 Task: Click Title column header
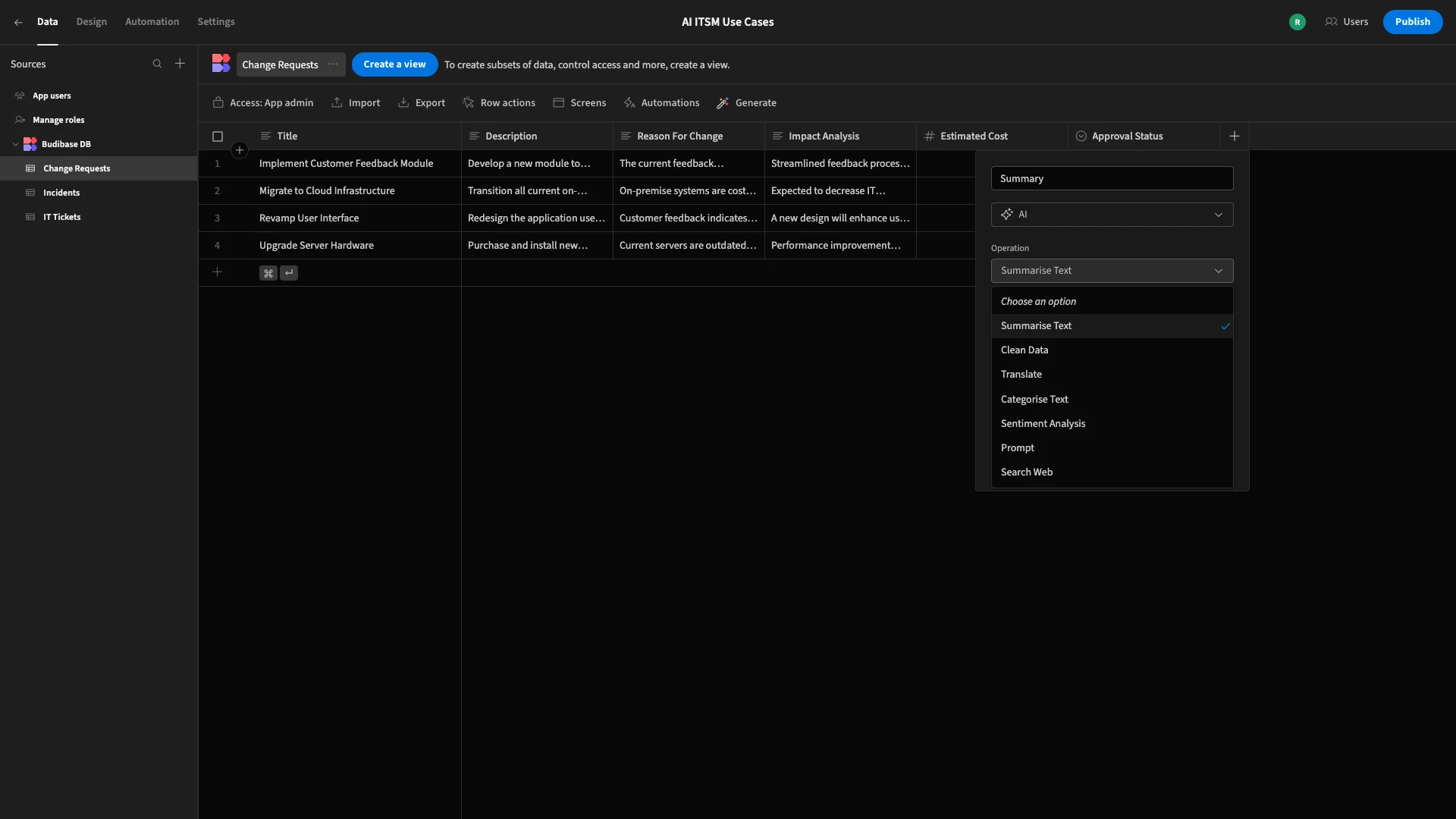pos(356,136)
